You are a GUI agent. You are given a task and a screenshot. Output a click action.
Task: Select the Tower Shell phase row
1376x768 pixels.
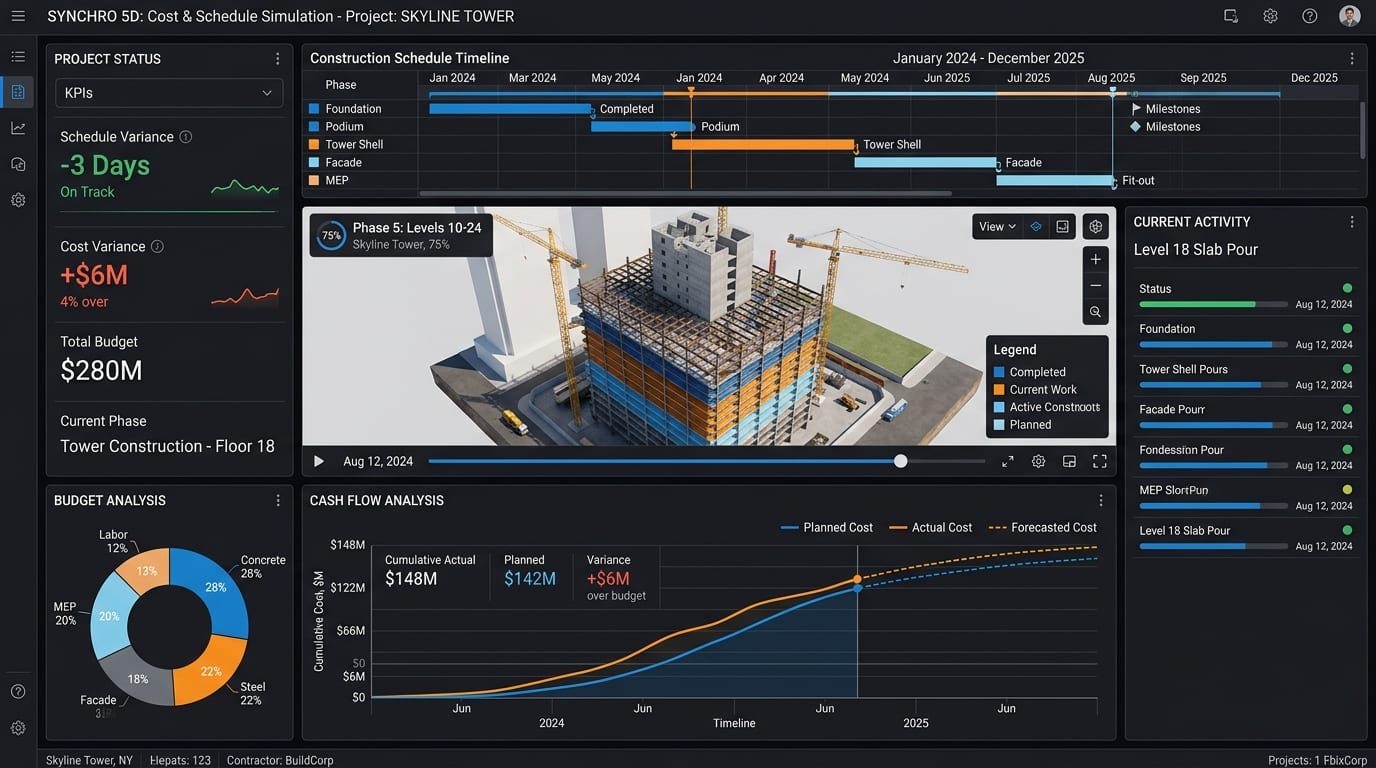tap(354, 144)
